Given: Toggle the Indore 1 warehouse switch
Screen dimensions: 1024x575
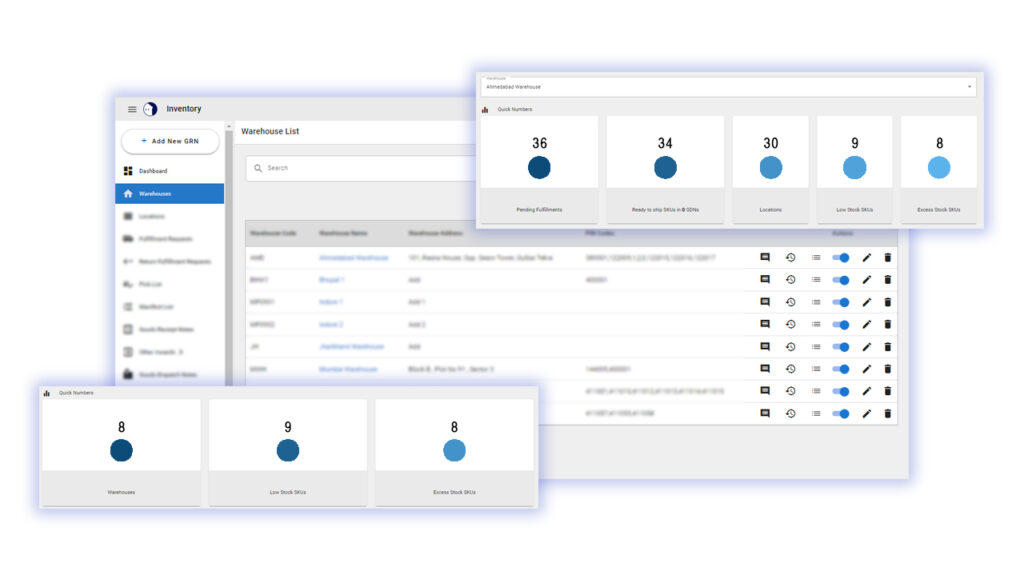Looking at the screenshot, I should [x=841, y=302].
